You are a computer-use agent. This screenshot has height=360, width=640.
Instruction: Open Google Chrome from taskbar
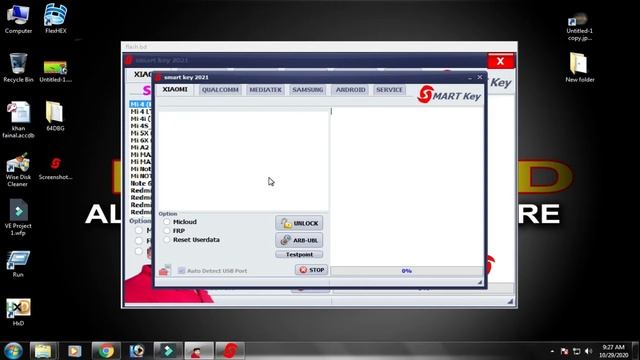click(106, 351)
